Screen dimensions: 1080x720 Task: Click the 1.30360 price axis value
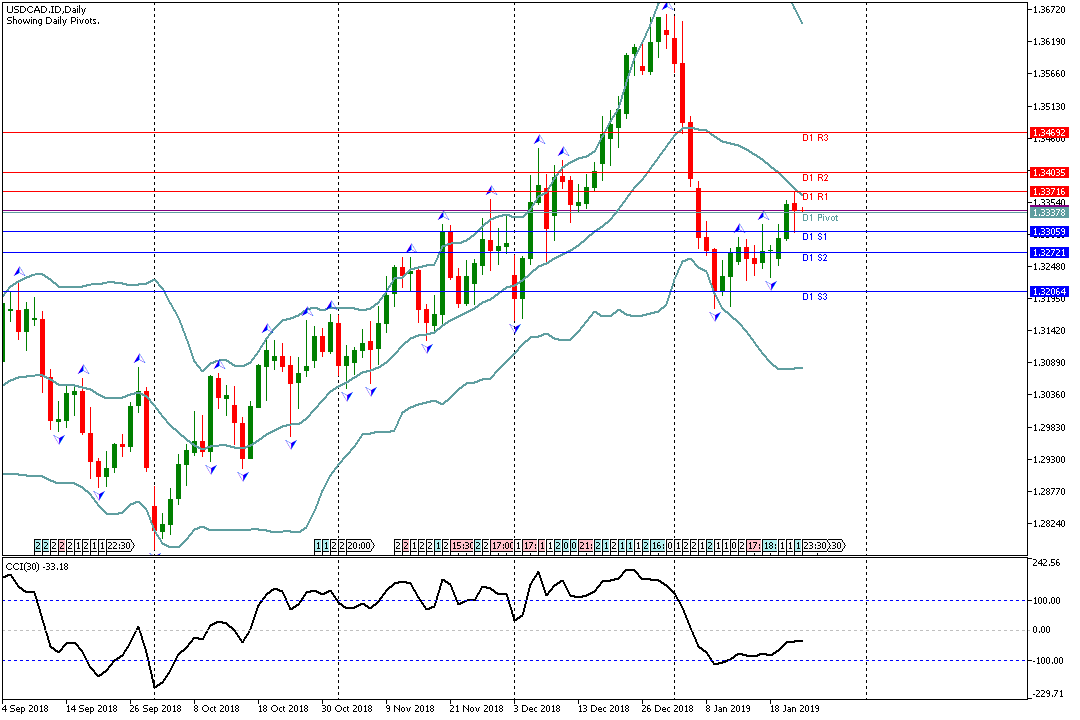(x=1049, y=395)
